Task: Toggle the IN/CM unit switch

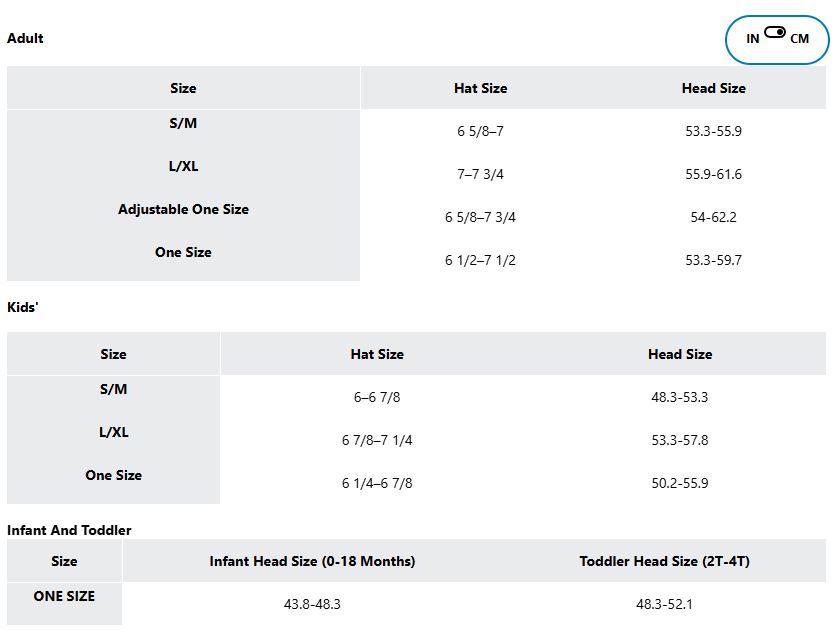Action: tap(775, 33)
